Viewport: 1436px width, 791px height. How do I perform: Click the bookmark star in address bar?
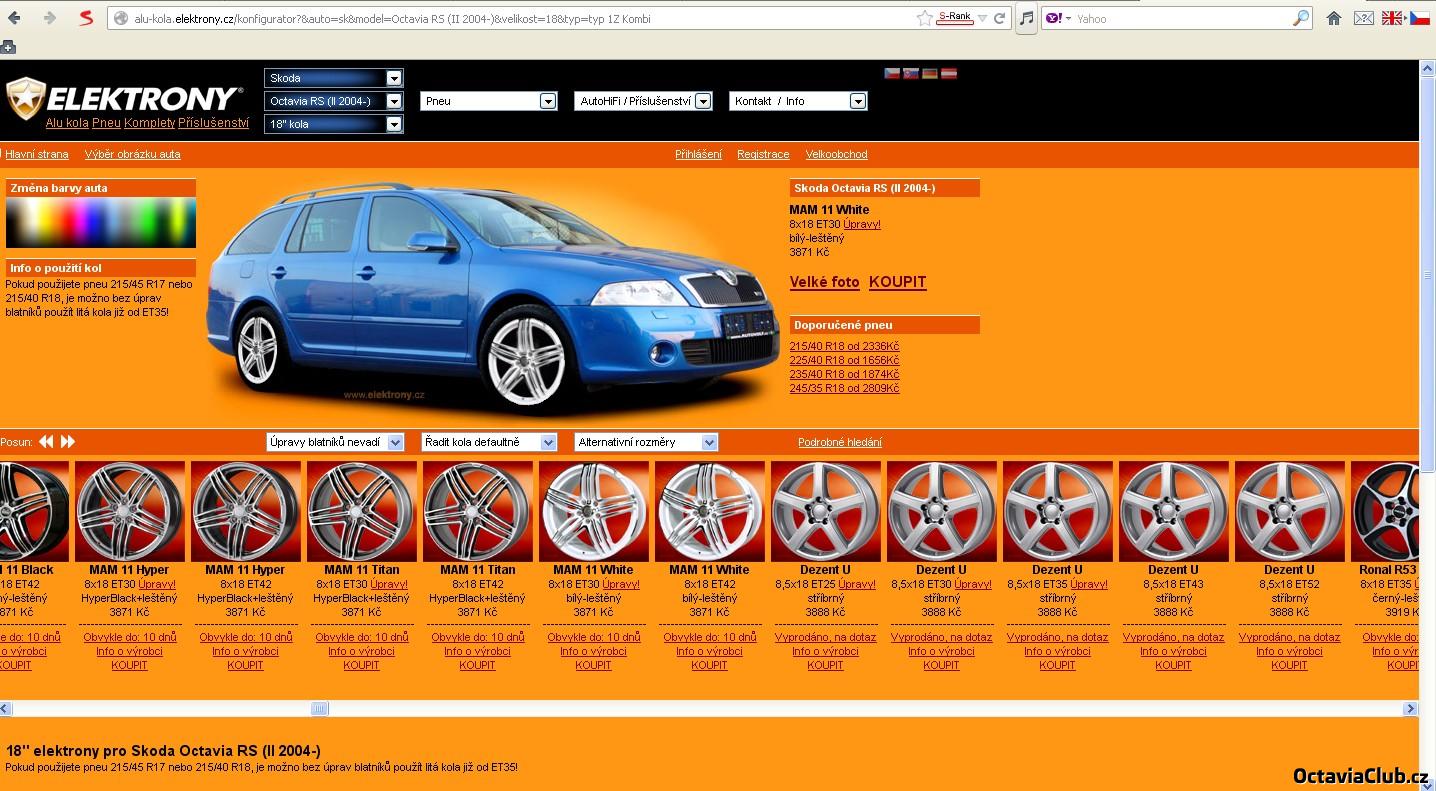[x=925, y=18]
